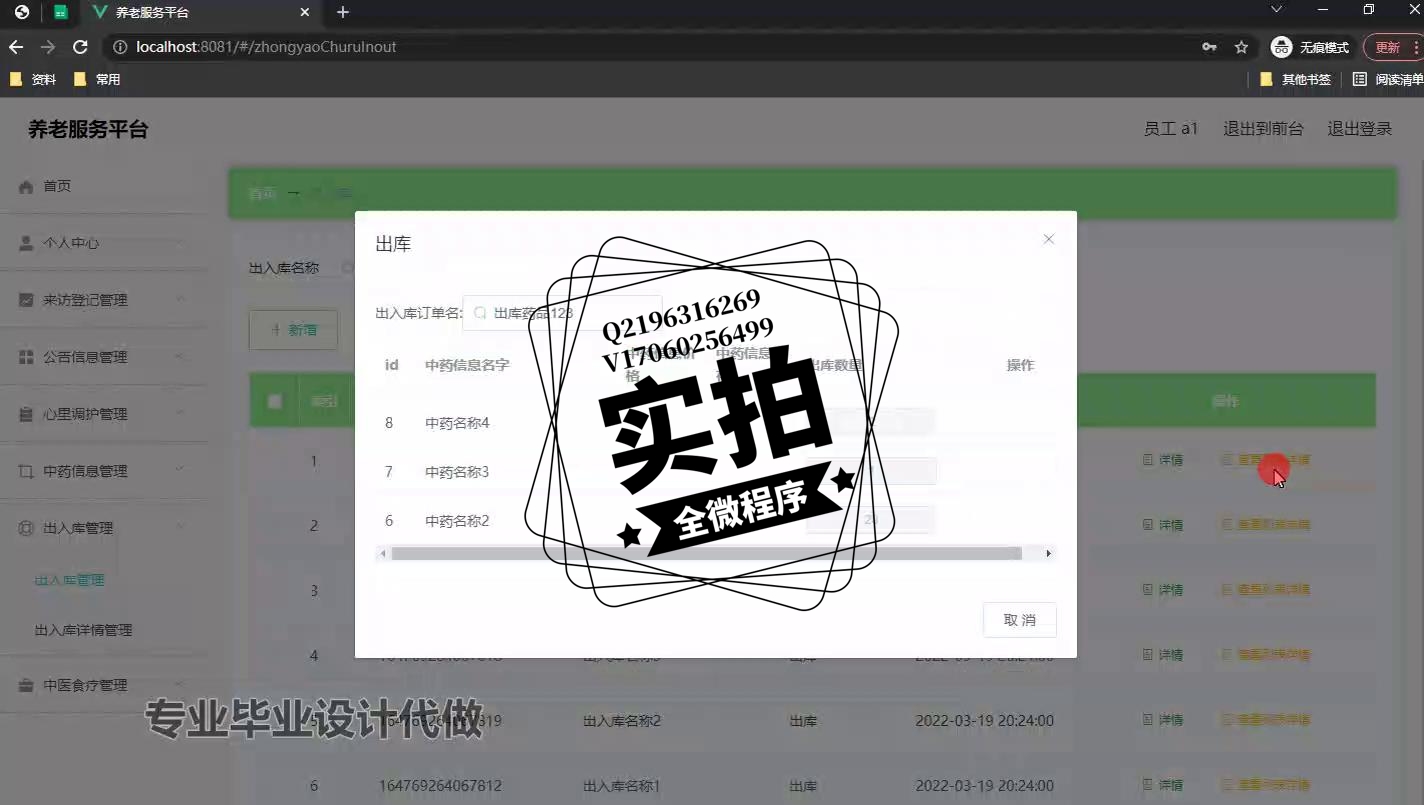
Task: Bookmark this page with the star icon
Action: click(x=1241, y=47)
